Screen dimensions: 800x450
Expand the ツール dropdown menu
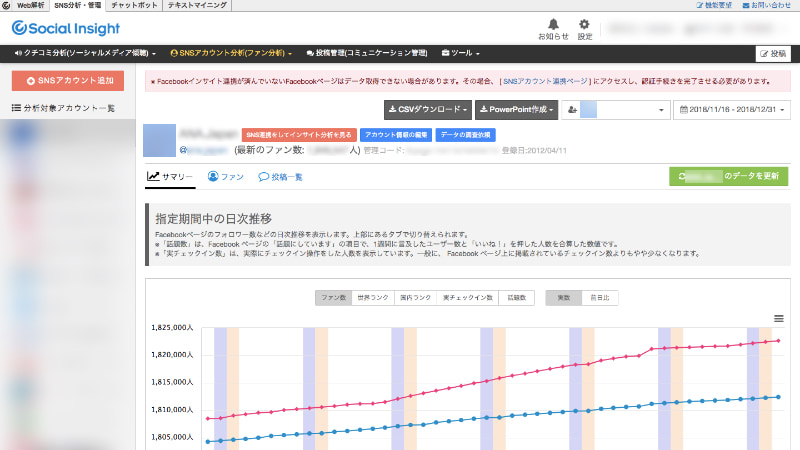pos(461,53)
